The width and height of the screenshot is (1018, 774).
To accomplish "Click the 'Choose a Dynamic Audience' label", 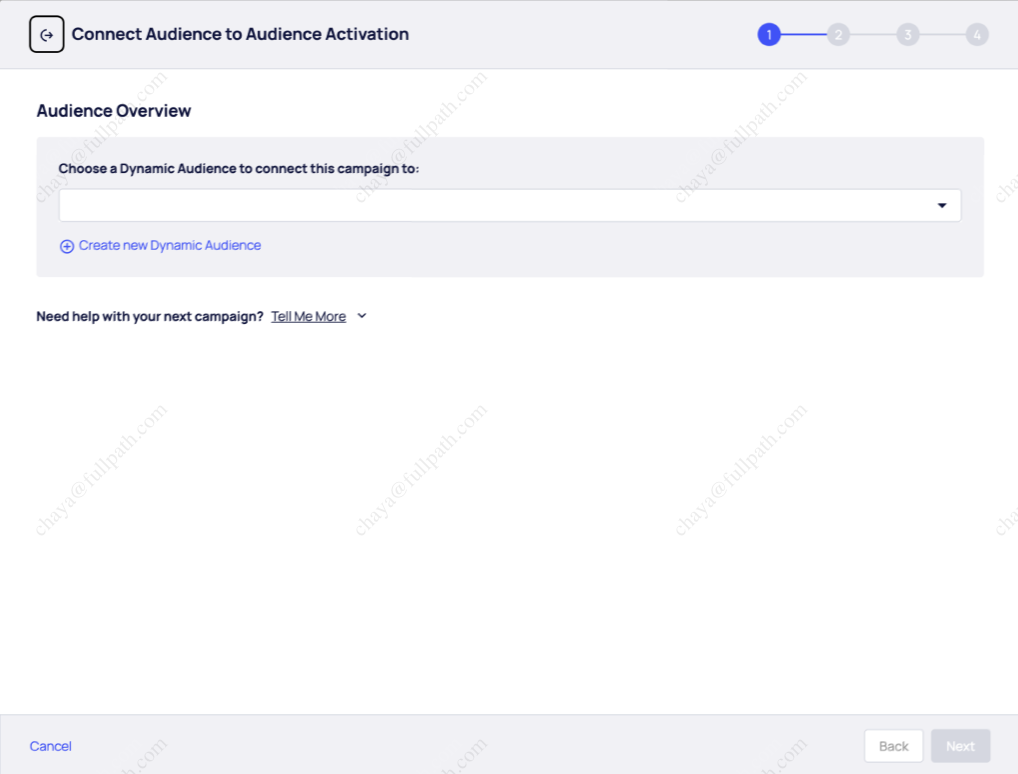I will tap(238, 168).
